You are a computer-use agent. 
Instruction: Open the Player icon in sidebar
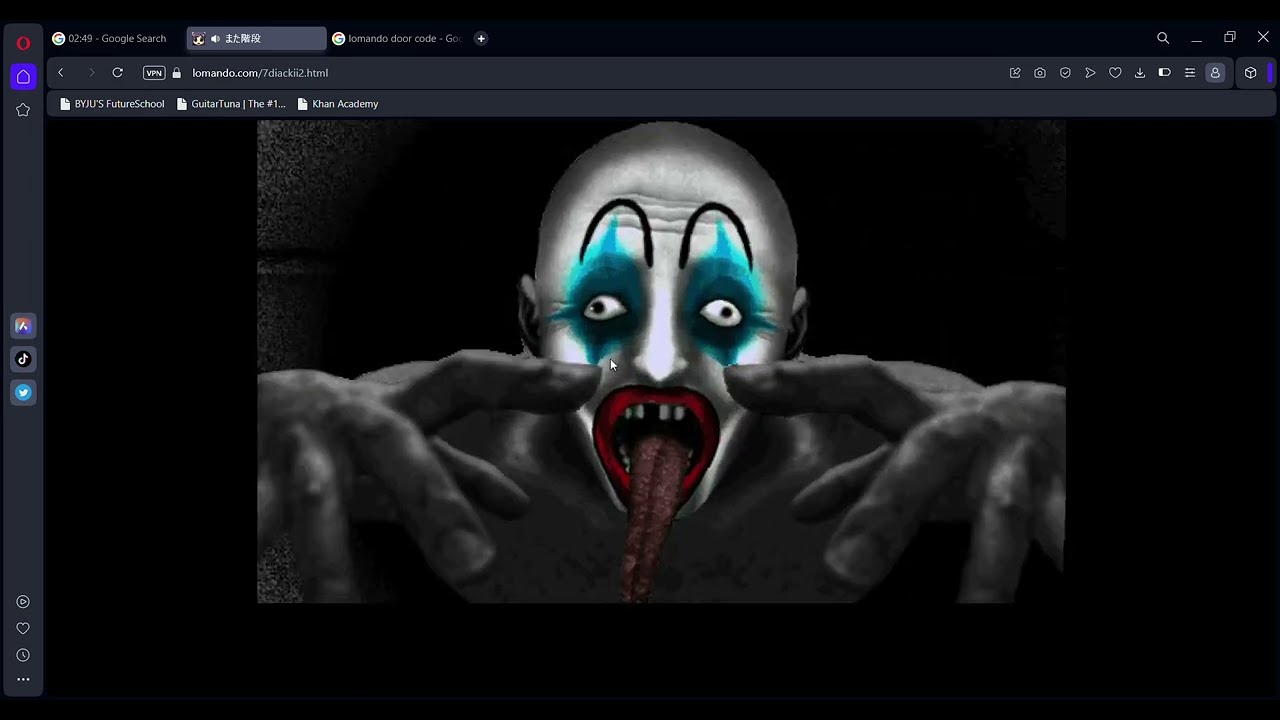tap(23, 602)
